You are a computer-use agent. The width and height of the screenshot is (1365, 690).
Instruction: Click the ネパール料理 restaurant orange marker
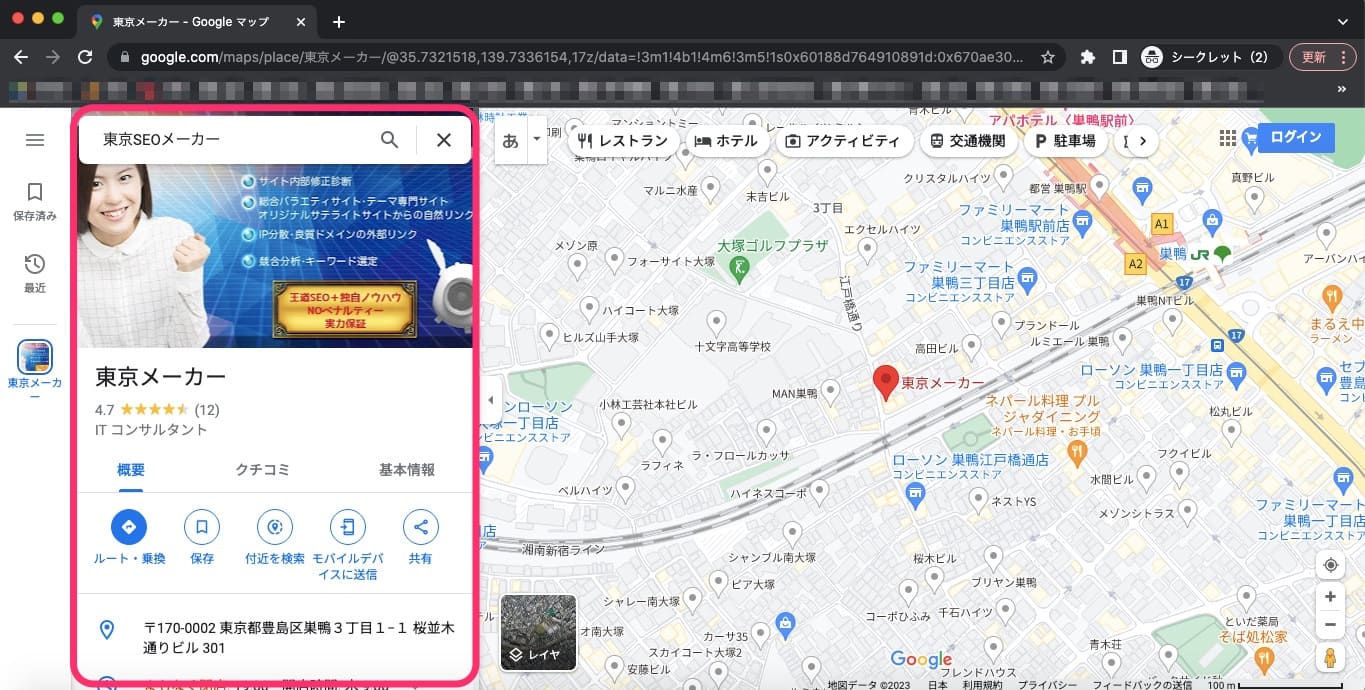tap(1077, 455)
